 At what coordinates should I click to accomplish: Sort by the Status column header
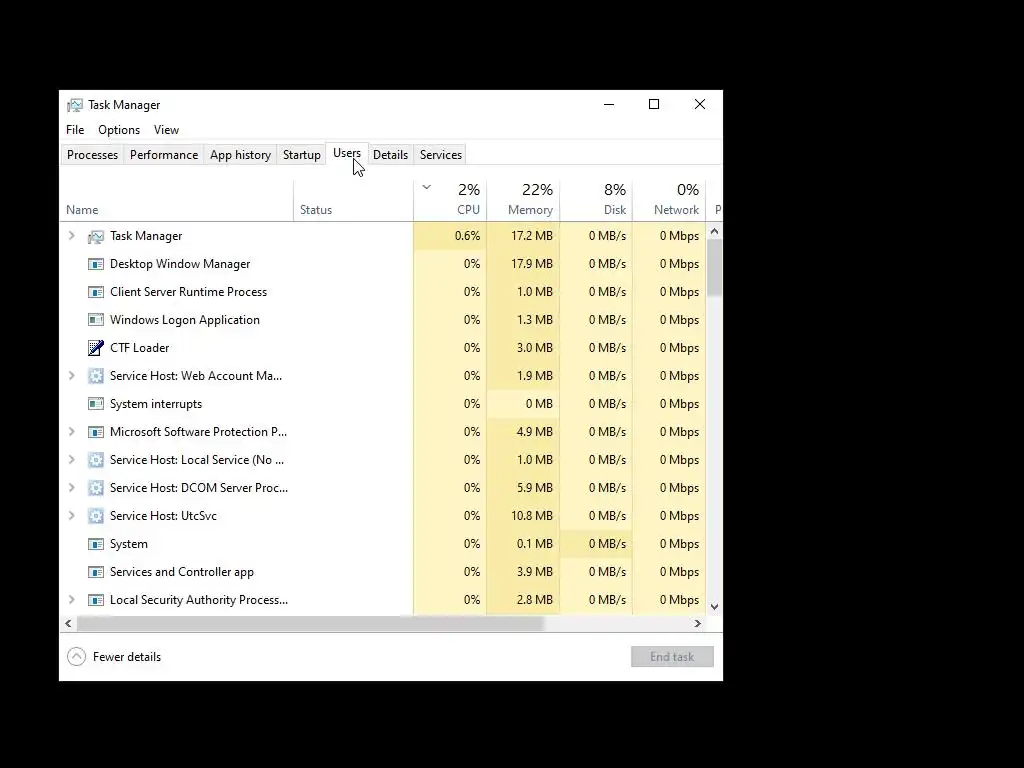pos(353,201)
